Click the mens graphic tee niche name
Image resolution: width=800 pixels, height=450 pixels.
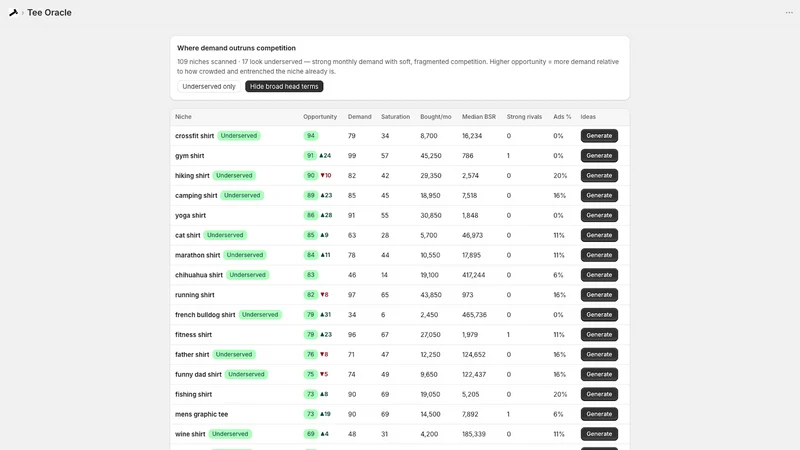click(x=202, y=414)
